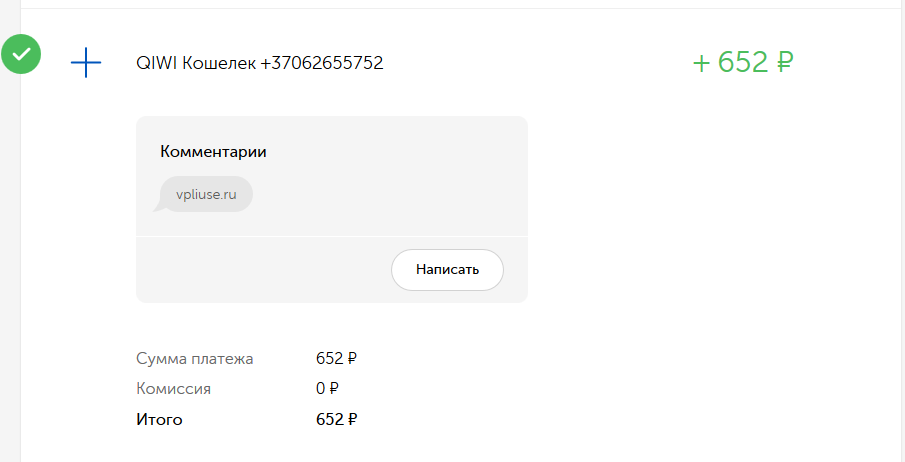Select the 0 ₽ commission value
Image resolution: width=905 pixels, height=462 pixels.
coord(327,389)
